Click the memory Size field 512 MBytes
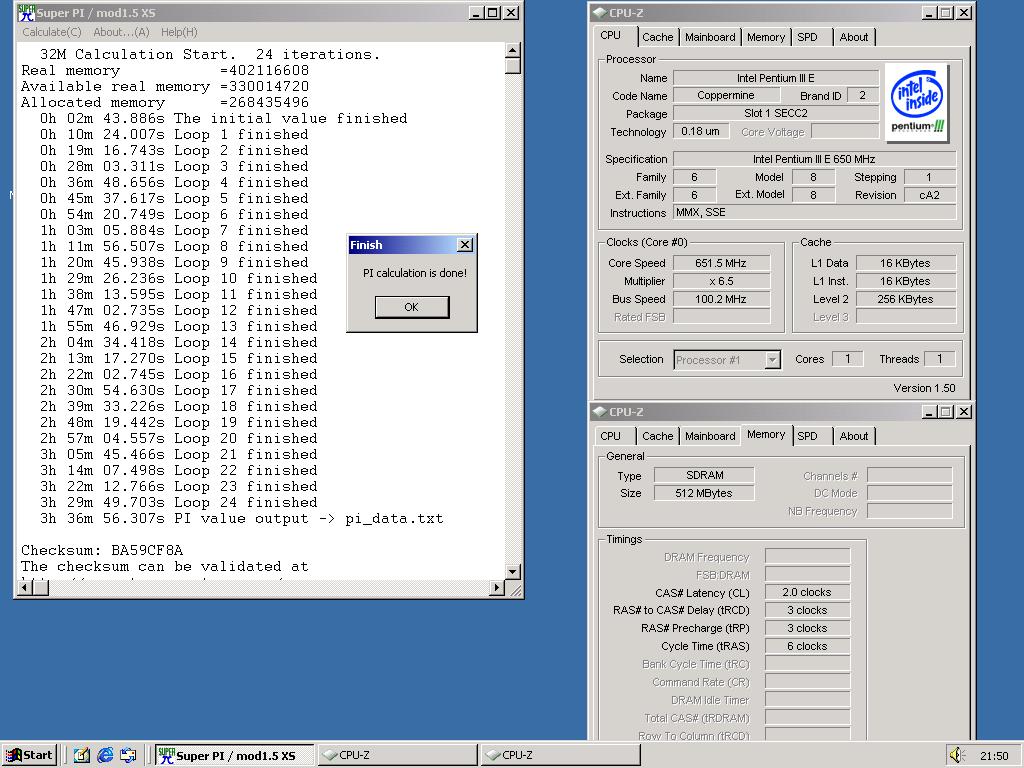The width and height of the screenshot is (1024, 768). 704,493
